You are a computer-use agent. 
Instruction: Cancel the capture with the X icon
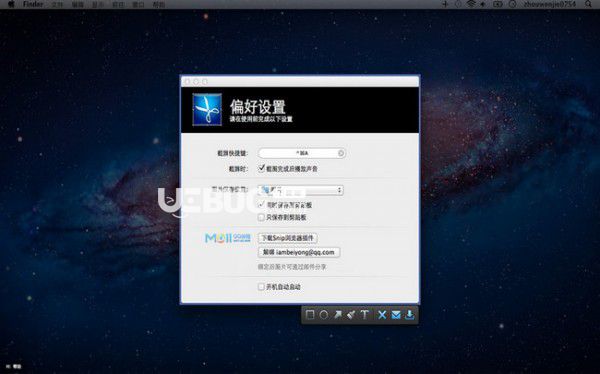coord(382,315)
